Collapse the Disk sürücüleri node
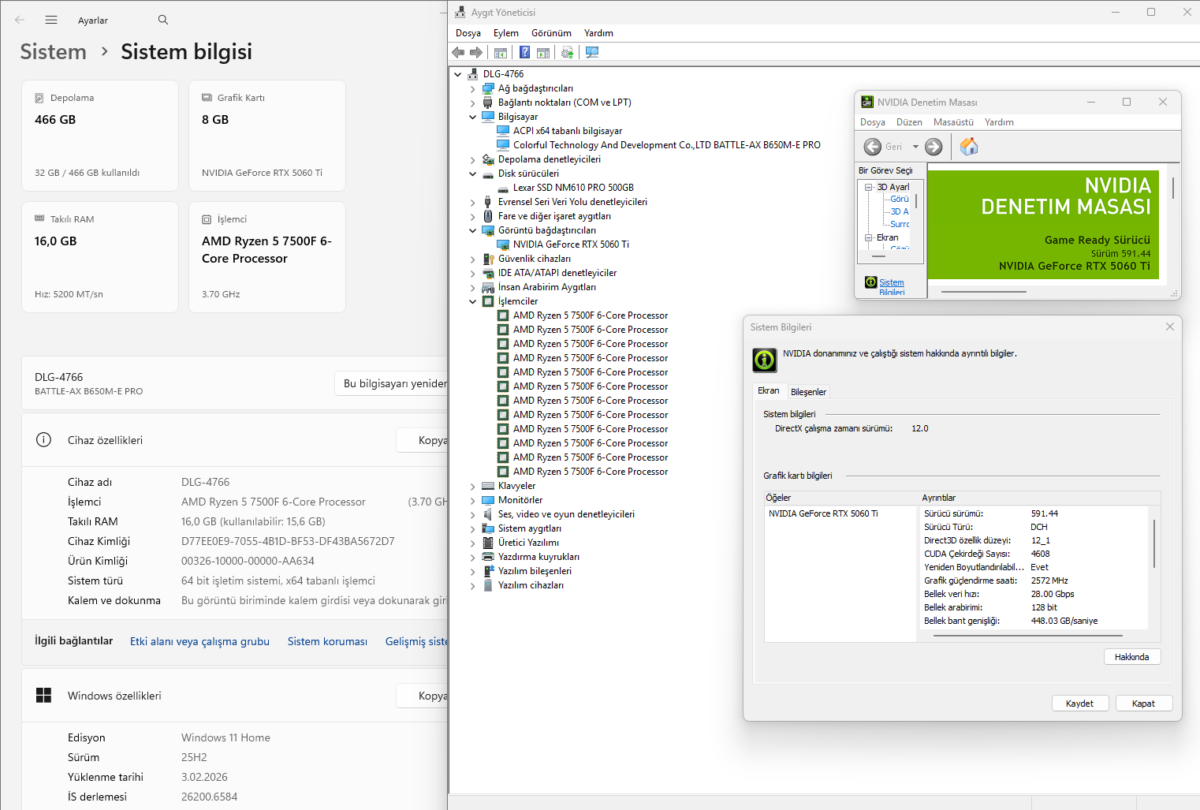This screenshot has width=1200, height=810. [473, 173]
